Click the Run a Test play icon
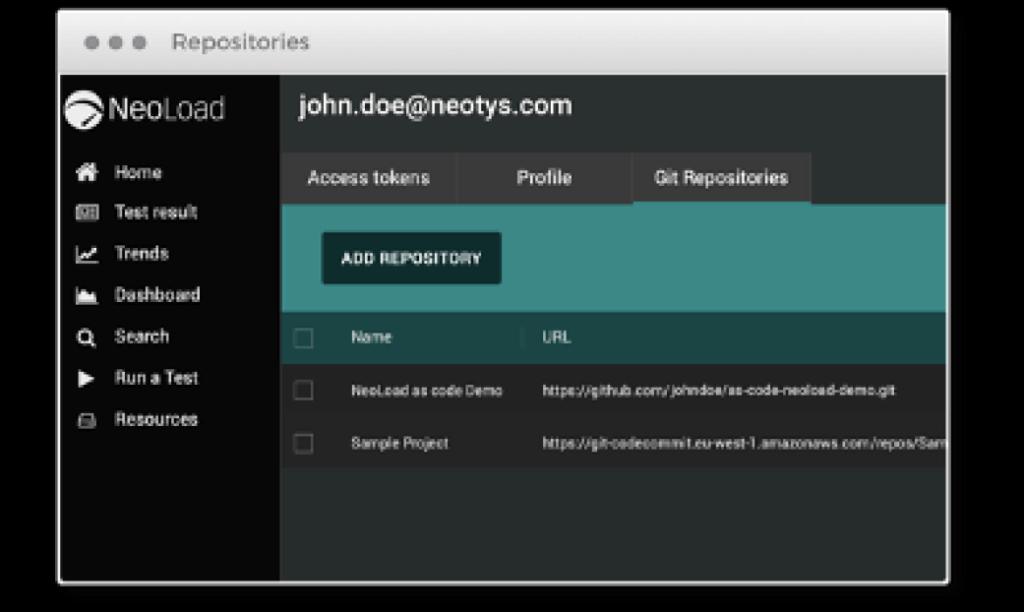This screenshot has width=1024, height=612. [87, 379]
